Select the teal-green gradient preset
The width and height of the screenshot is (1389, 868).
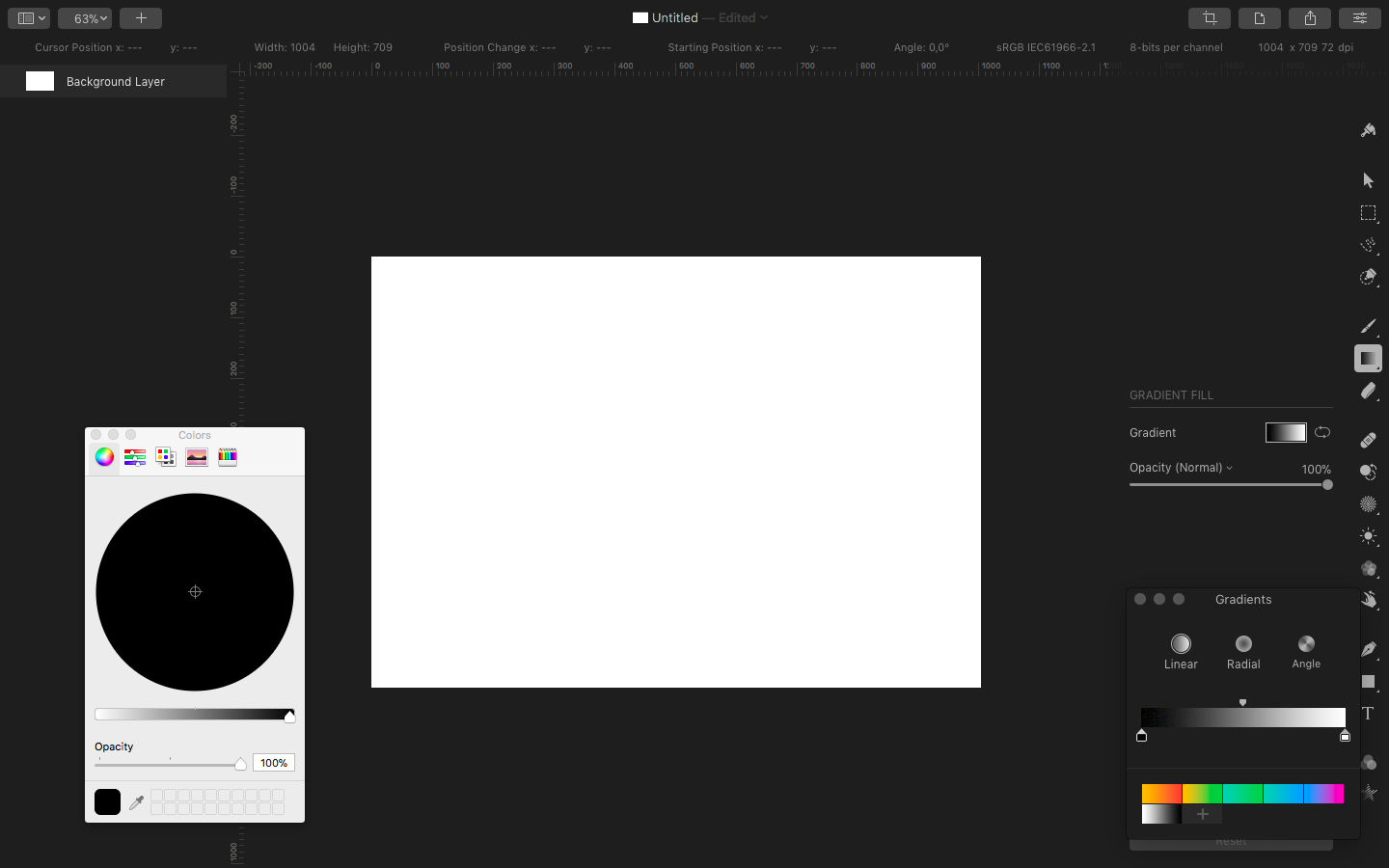coord(1242,794)
